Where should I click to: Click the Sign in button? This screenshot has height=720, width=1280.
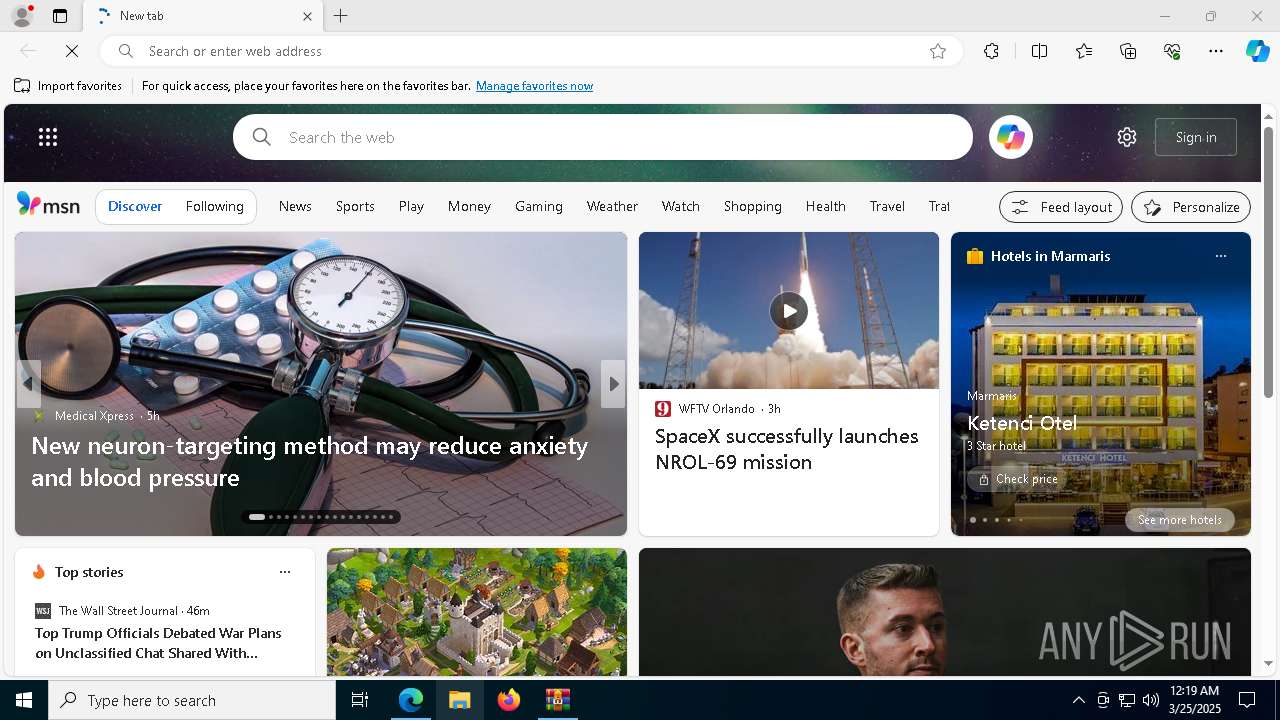1196,137
